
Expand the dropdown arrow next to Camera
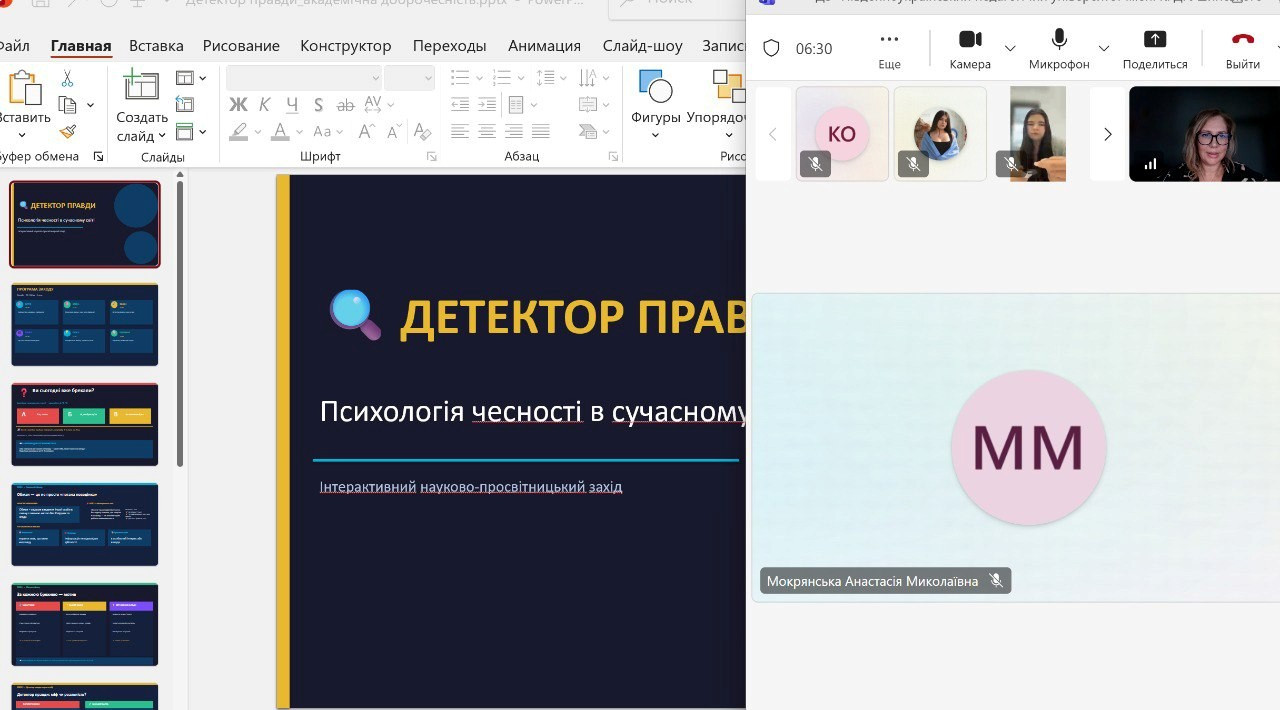[x=1010, y=48]
